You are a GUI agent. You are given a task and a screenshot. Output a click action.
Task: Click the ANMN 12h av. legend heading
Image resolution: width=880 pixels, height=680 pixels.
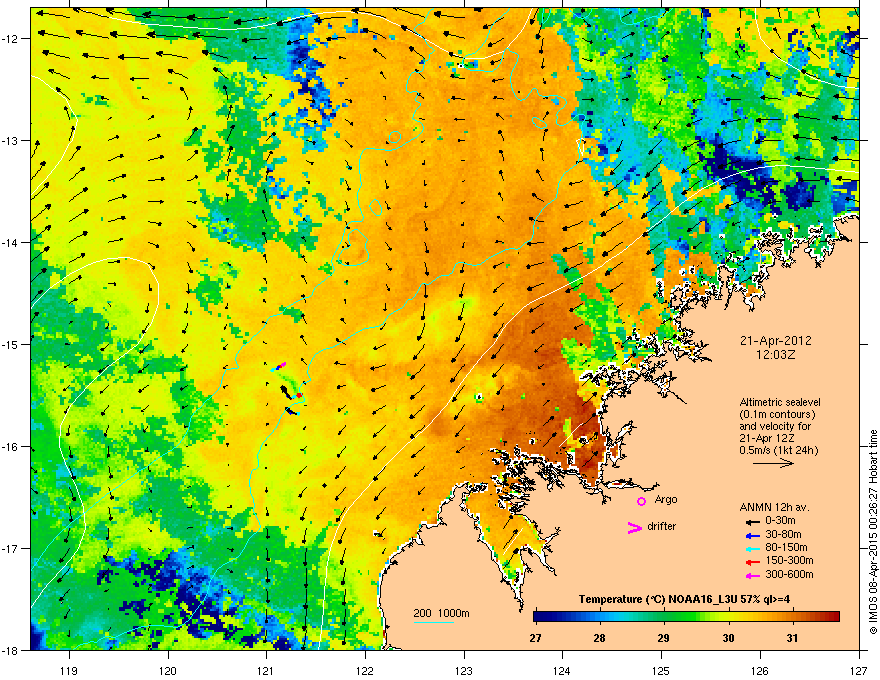coord(774,507)
